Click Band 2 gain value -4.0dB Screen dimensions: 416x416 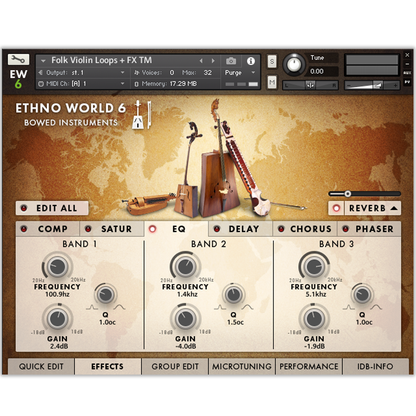pos(185,346)
